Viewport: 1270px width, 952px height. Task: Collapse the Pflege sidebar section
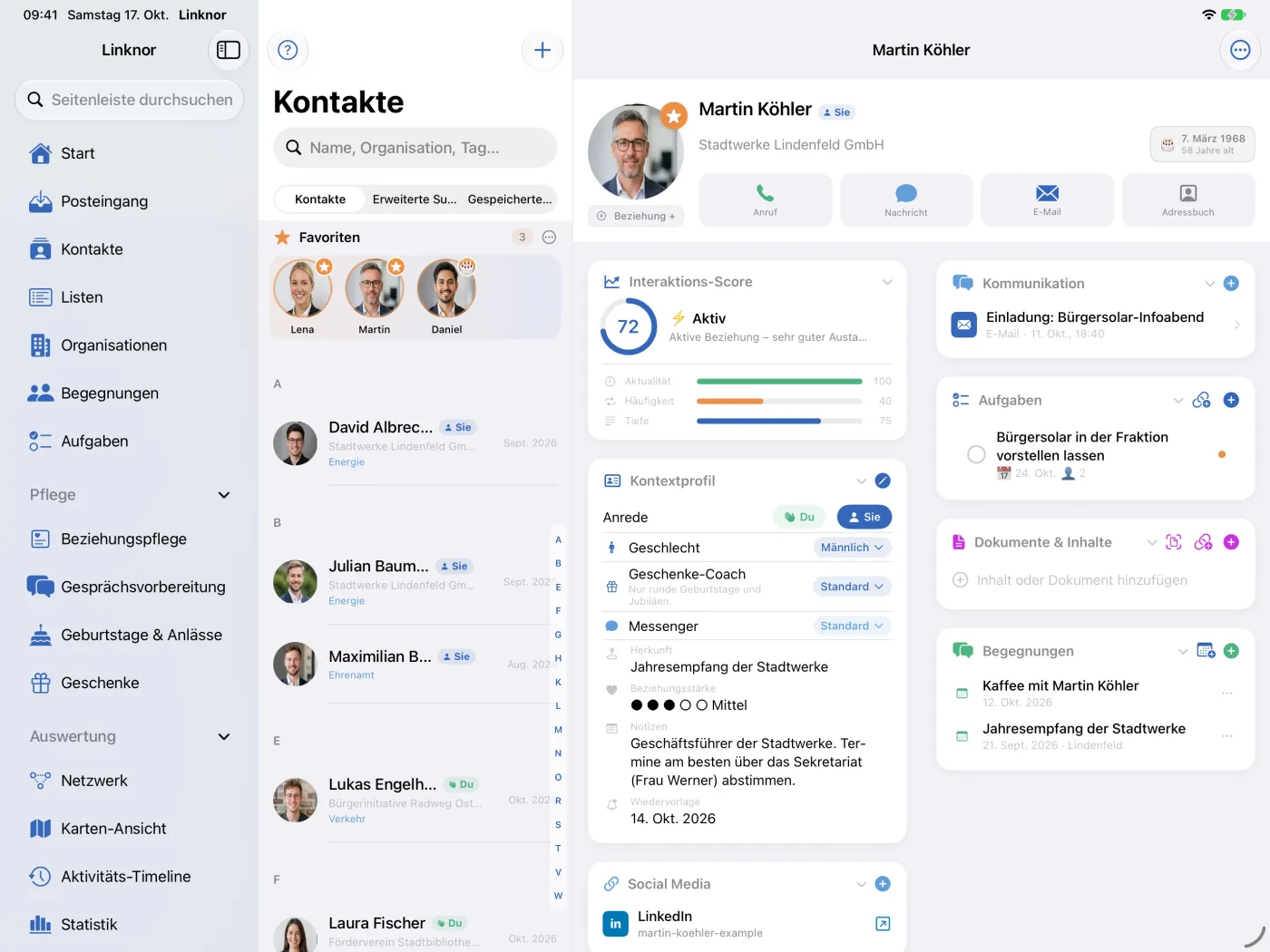click(224, 495)
